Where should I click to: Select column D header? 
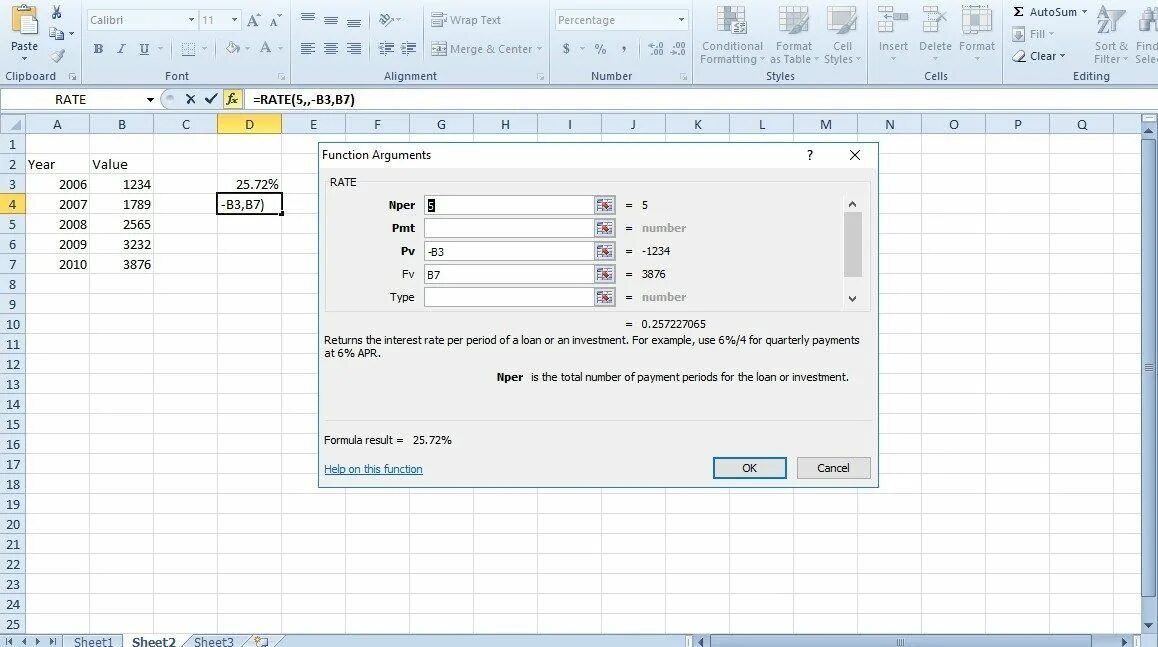(x=250, y=124)
